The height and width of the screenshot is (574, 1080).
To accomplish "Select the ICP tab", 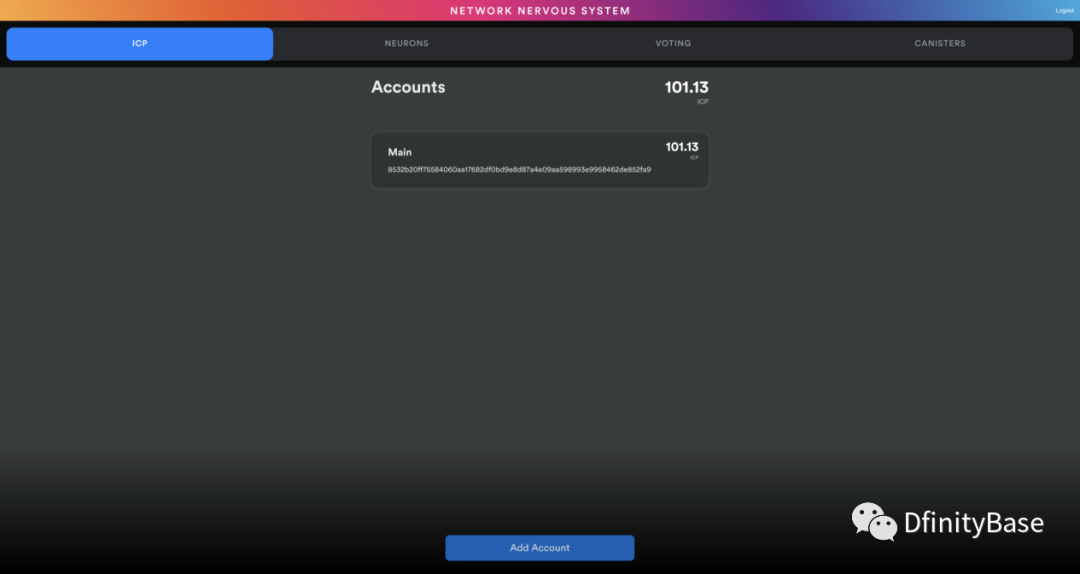I will [140, 44].
